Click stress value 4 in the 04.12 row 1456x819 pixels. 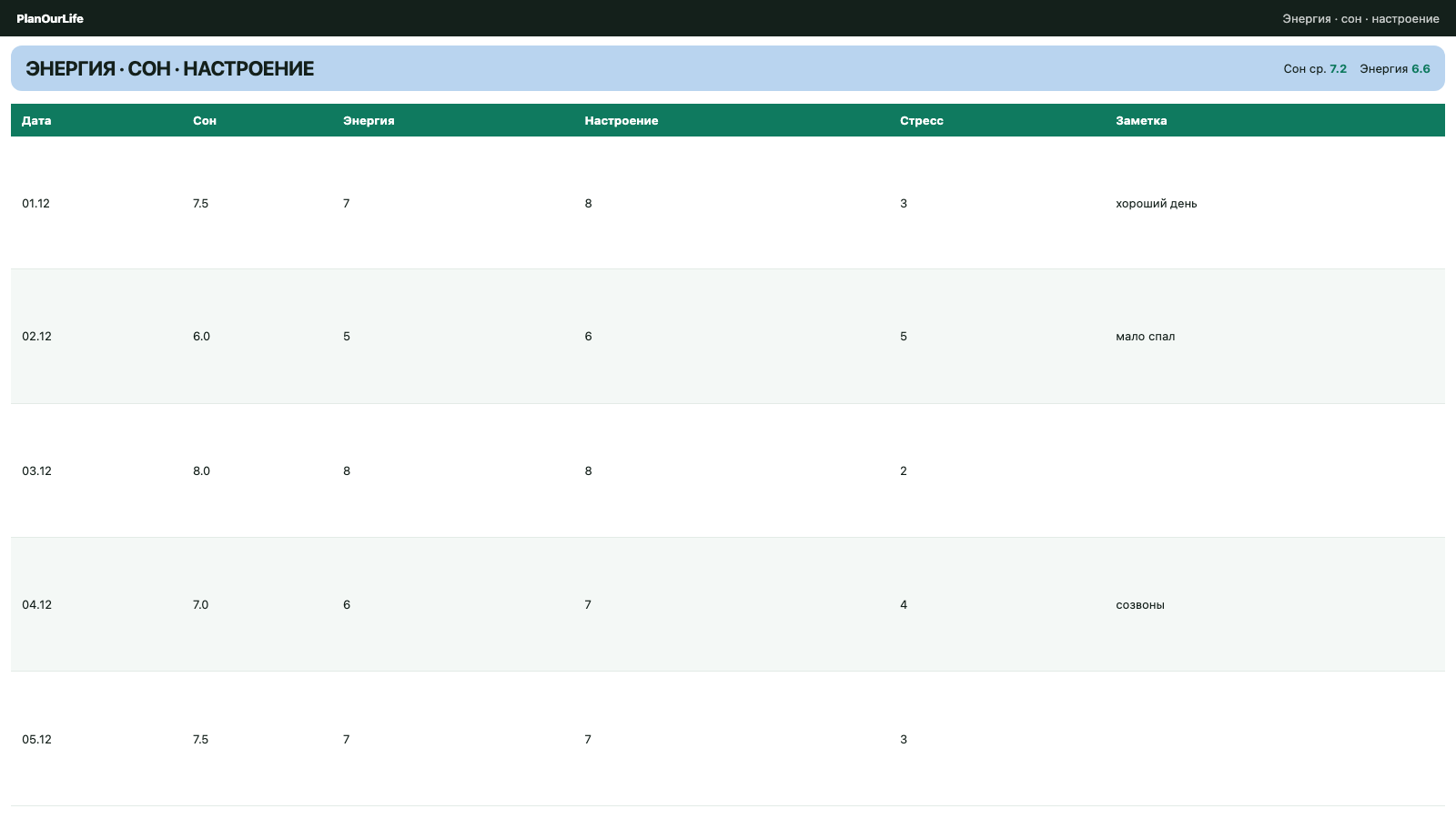coord(904,604)
